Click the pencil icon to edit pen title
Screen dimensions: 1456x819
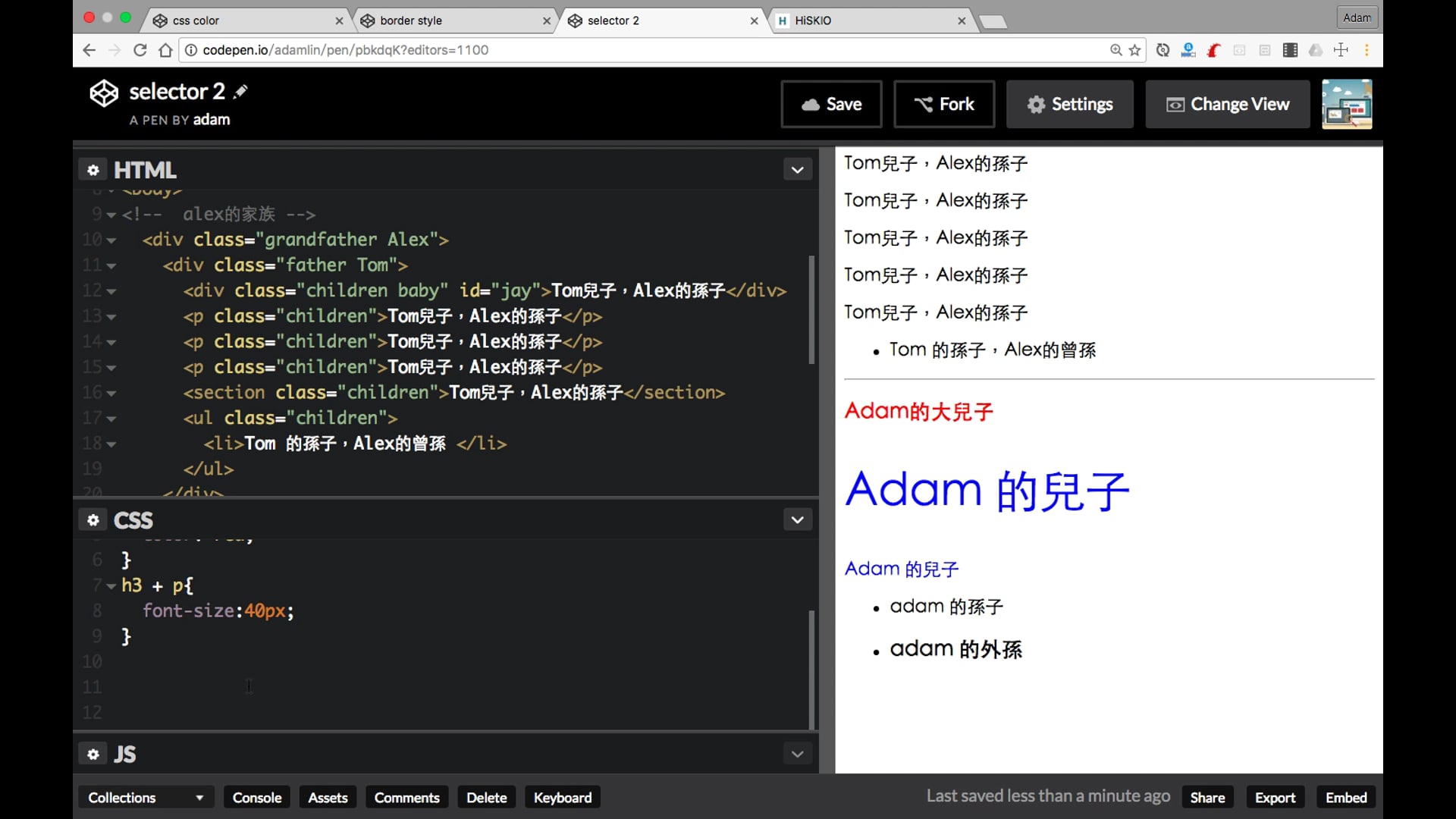(x=240, y=92)
